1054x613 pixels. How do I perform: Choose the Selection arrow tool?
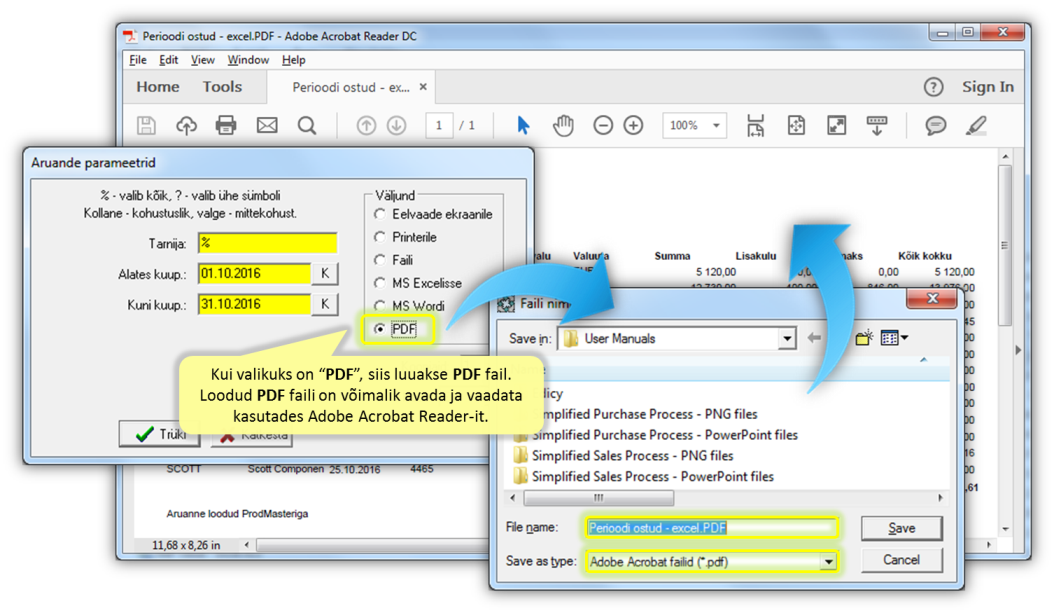(523, 125)
